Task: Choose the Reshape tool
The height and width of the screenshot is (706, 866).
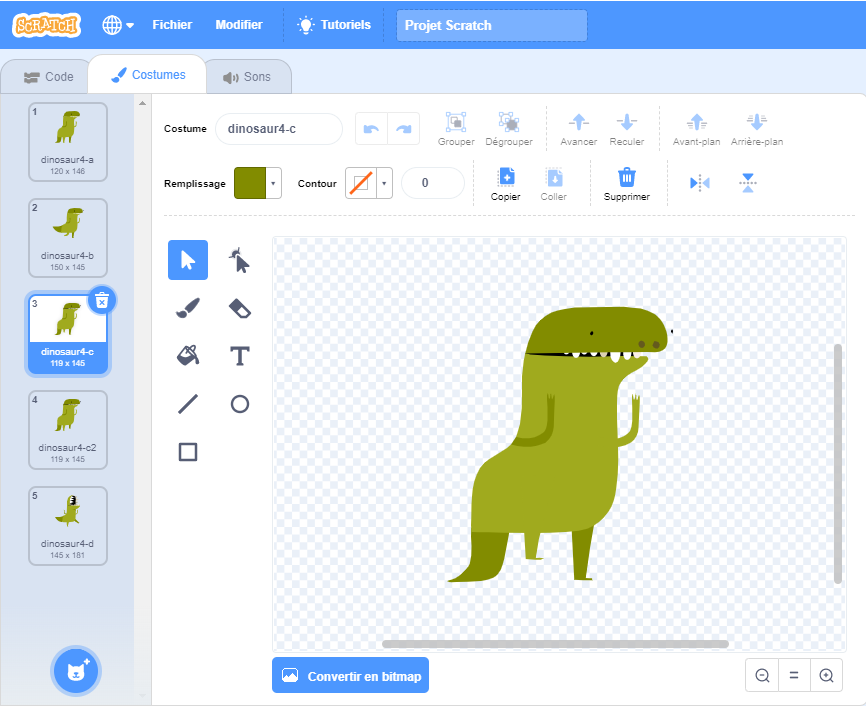Action: (x=240, y=260)
